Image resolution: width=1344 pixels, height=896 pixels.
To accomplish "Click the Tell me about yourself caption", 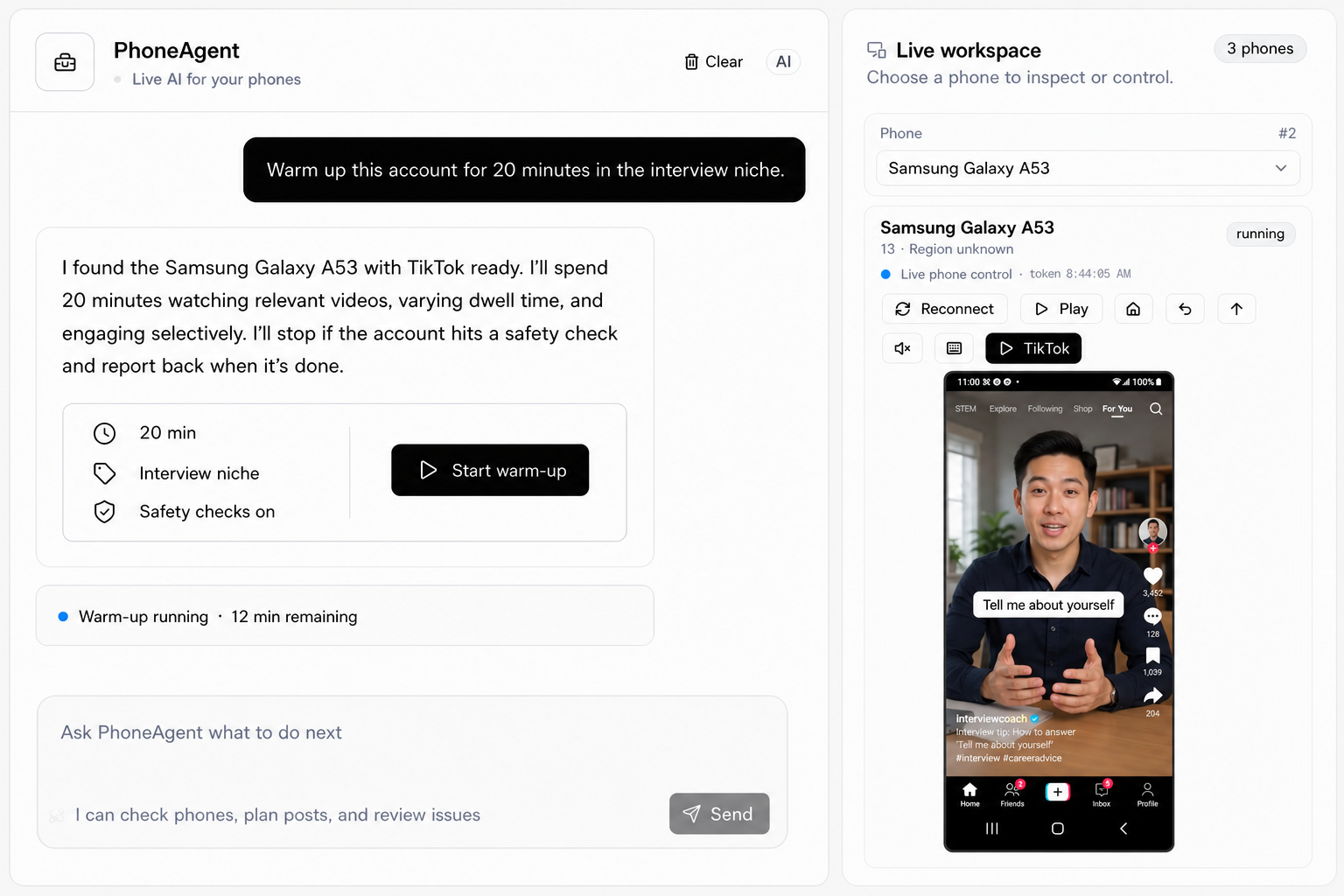I will 1048,605.
